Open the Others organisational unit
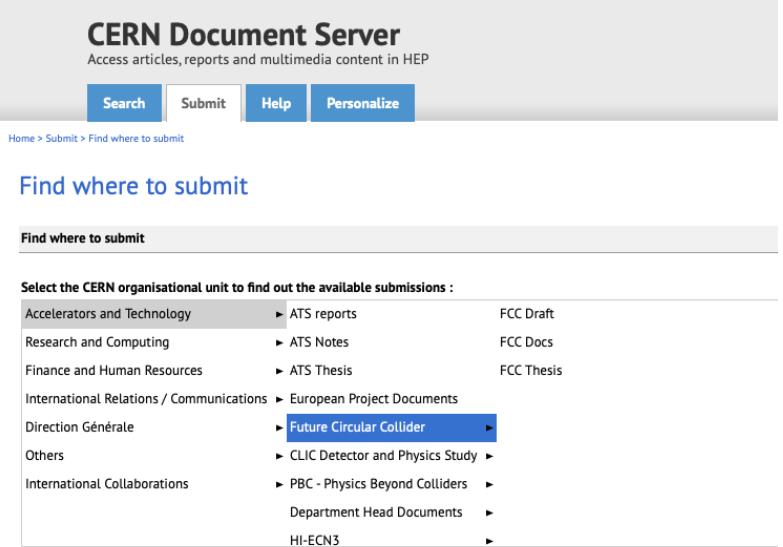The height and width of the screenshot is (547, 783). coord(45,456)
